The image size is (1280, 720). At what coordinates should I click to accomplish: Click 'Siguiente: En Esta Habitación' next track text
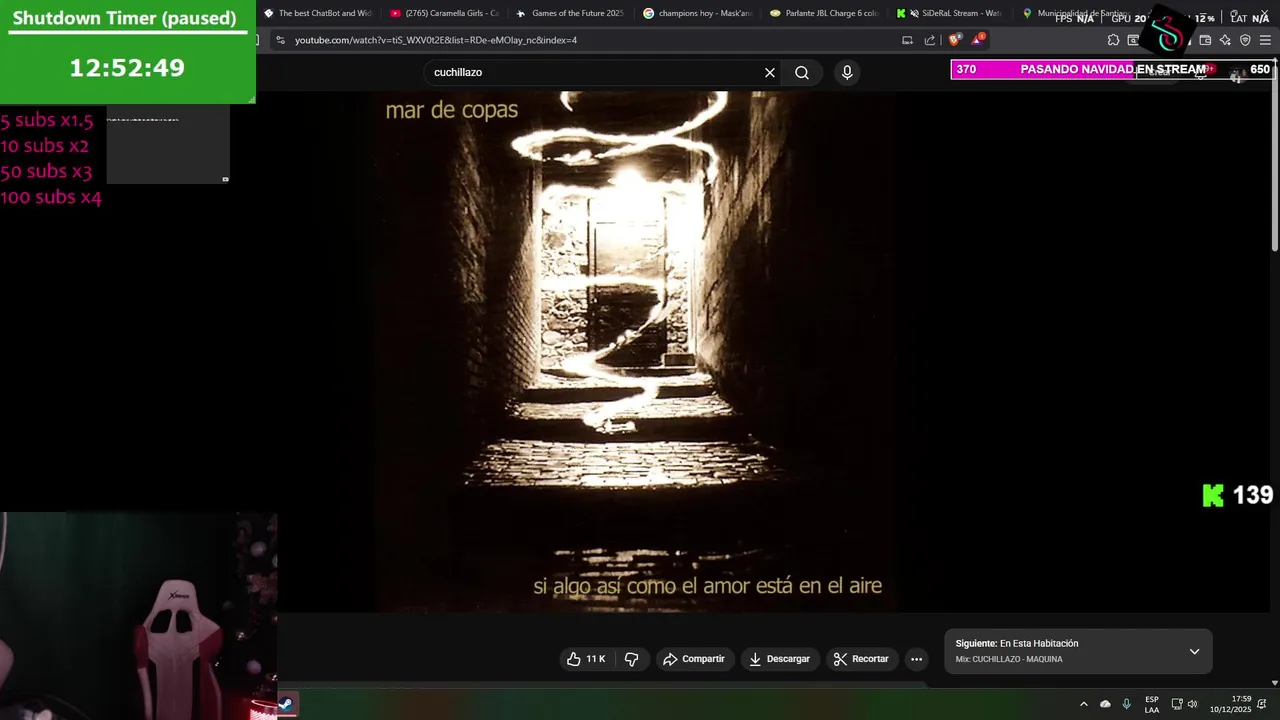pyautogui.click(x=1017, y=644)
